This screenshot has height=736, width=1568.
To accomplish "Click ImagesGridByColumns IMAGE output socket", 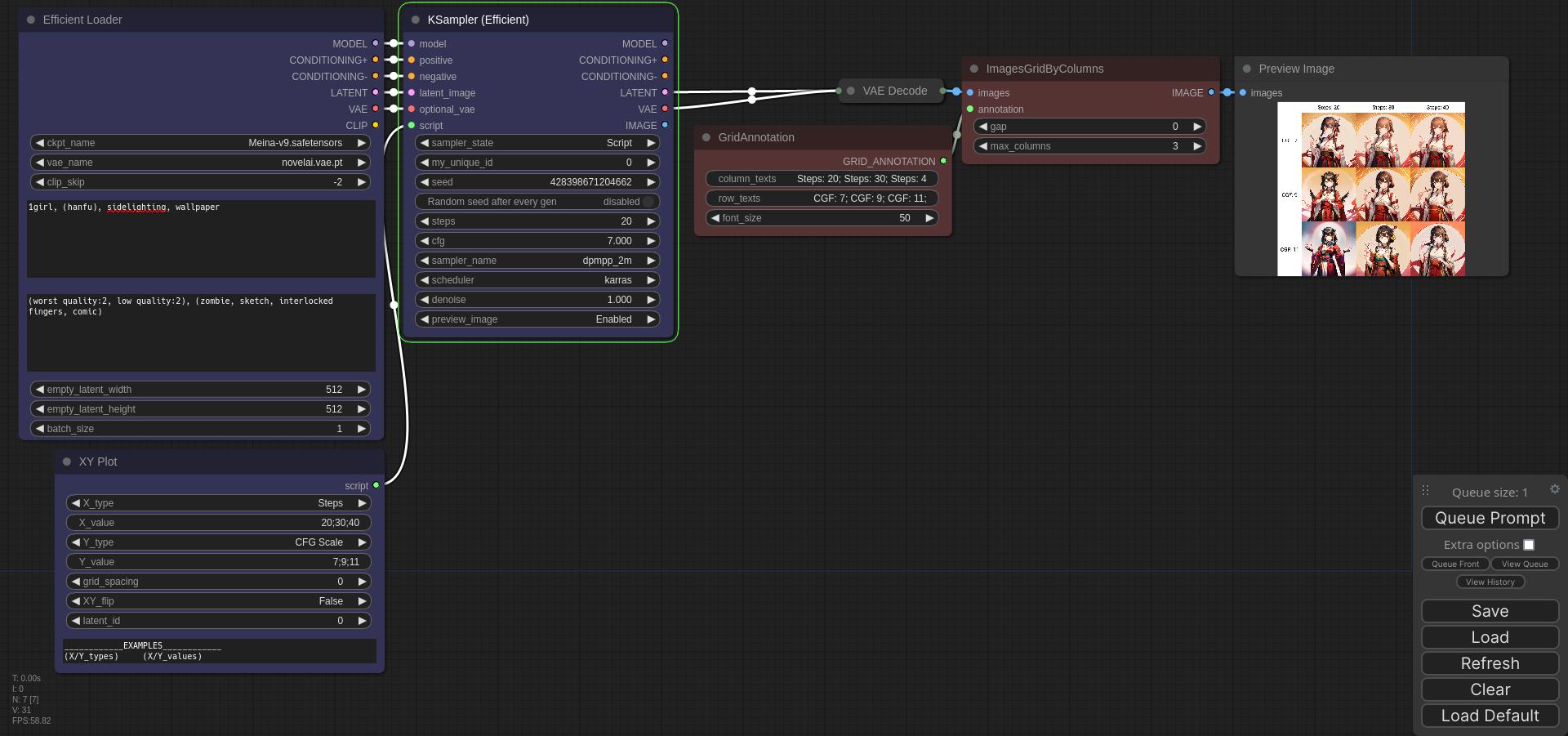I will 1211,92.
